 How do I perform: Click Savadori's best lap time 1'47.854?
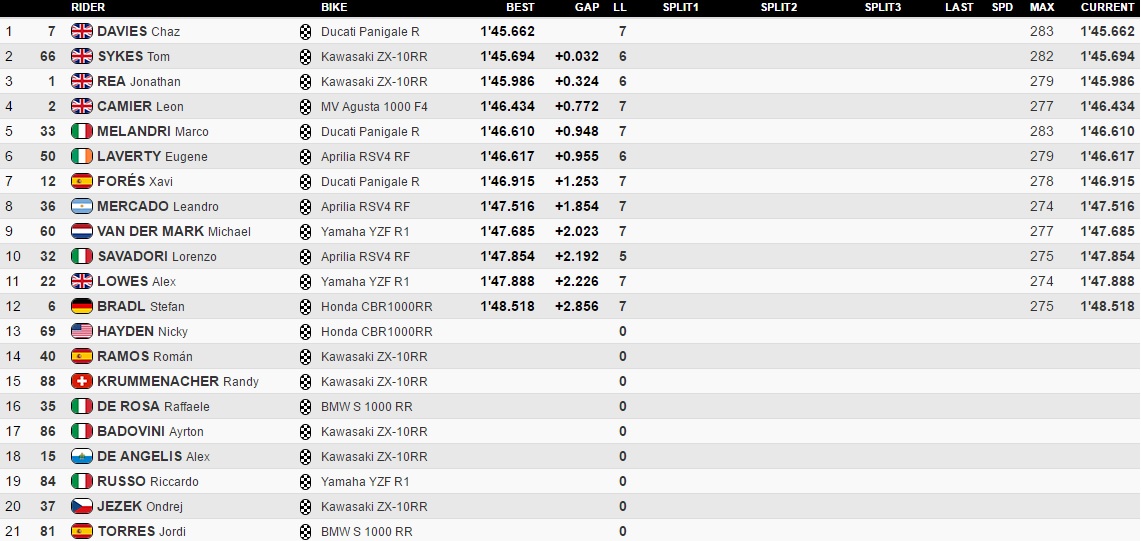coord(507,256)
